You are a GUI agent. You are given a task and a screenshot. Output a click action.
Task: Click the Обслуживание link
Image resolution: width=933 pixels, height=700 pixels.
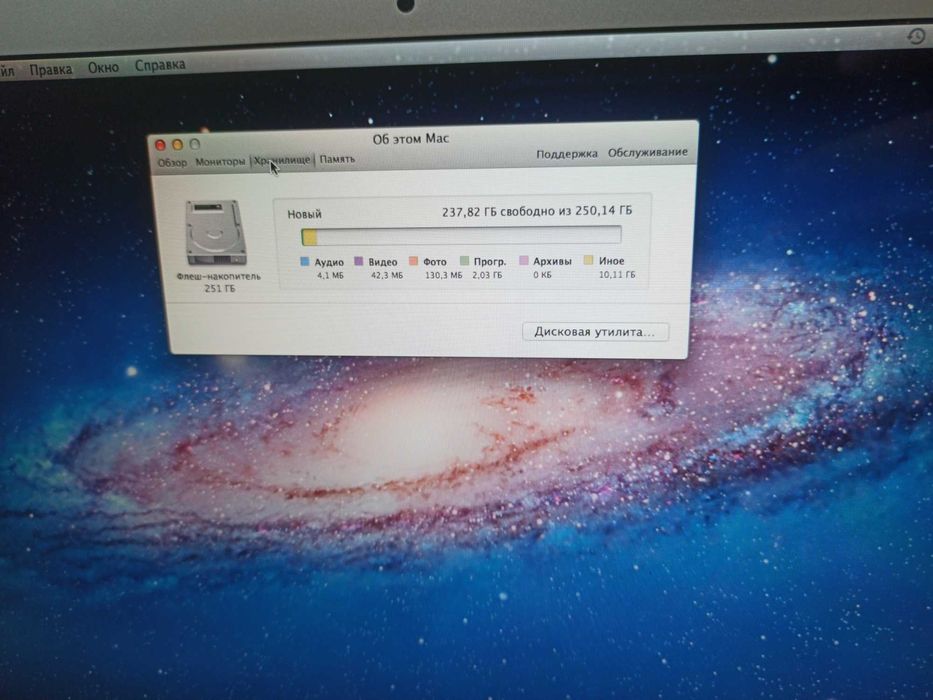coord(647,152)
